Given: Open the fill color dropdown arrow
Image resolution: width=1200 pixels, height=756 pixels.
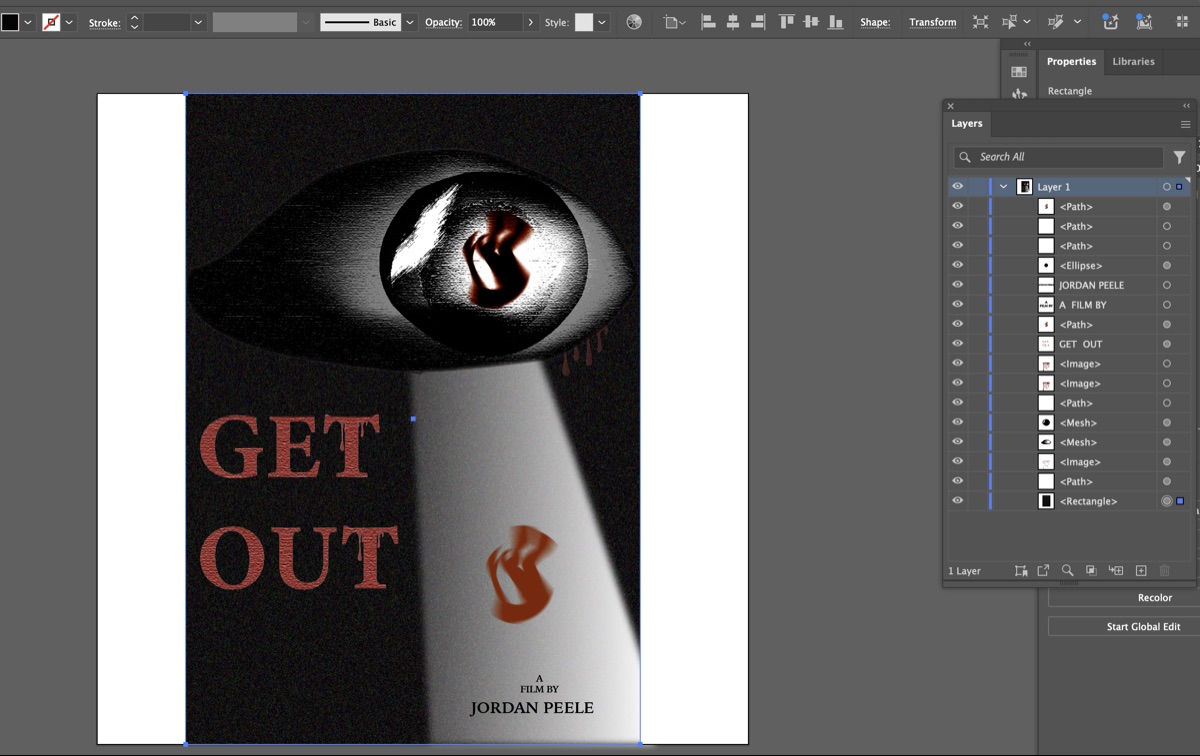Looking at the screenshot, I should pos(27,22).
